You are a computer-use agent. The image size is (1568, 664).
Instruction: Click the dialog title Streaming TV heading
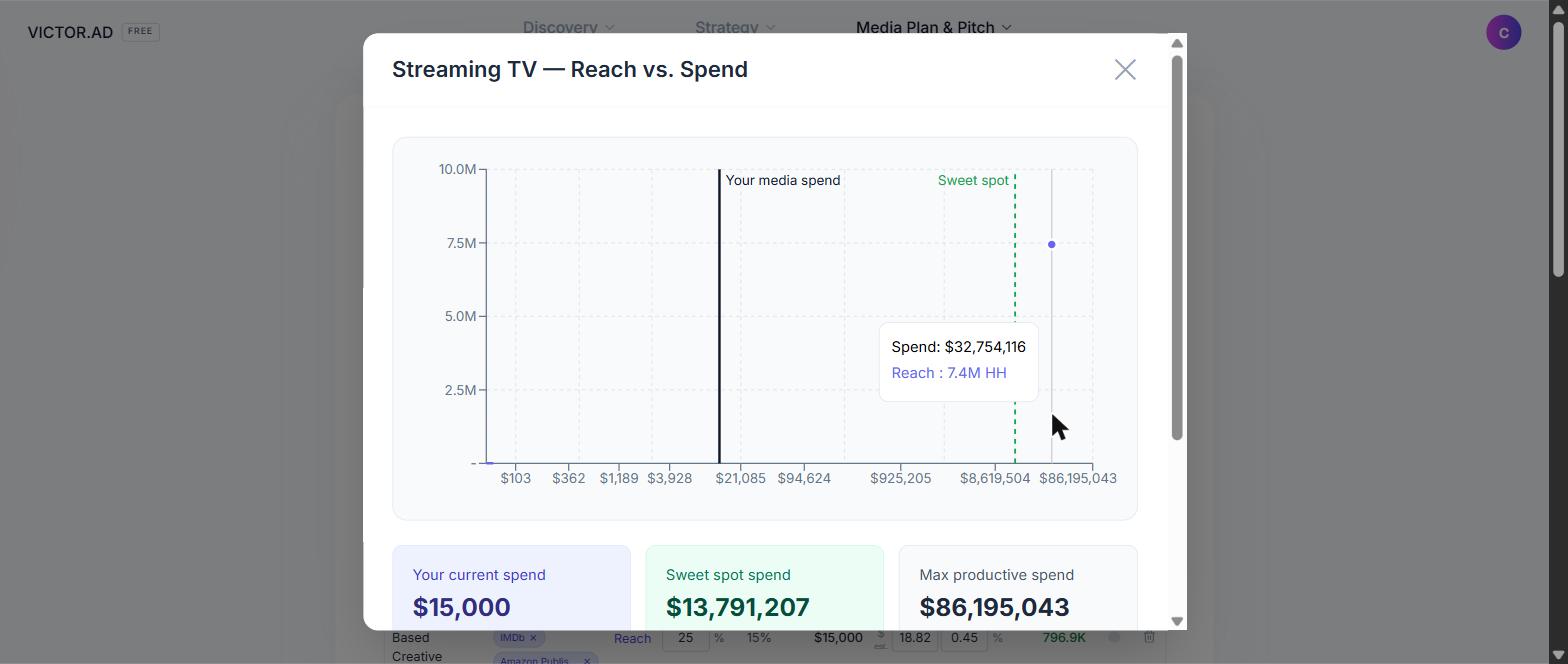[x=570, y=69]
